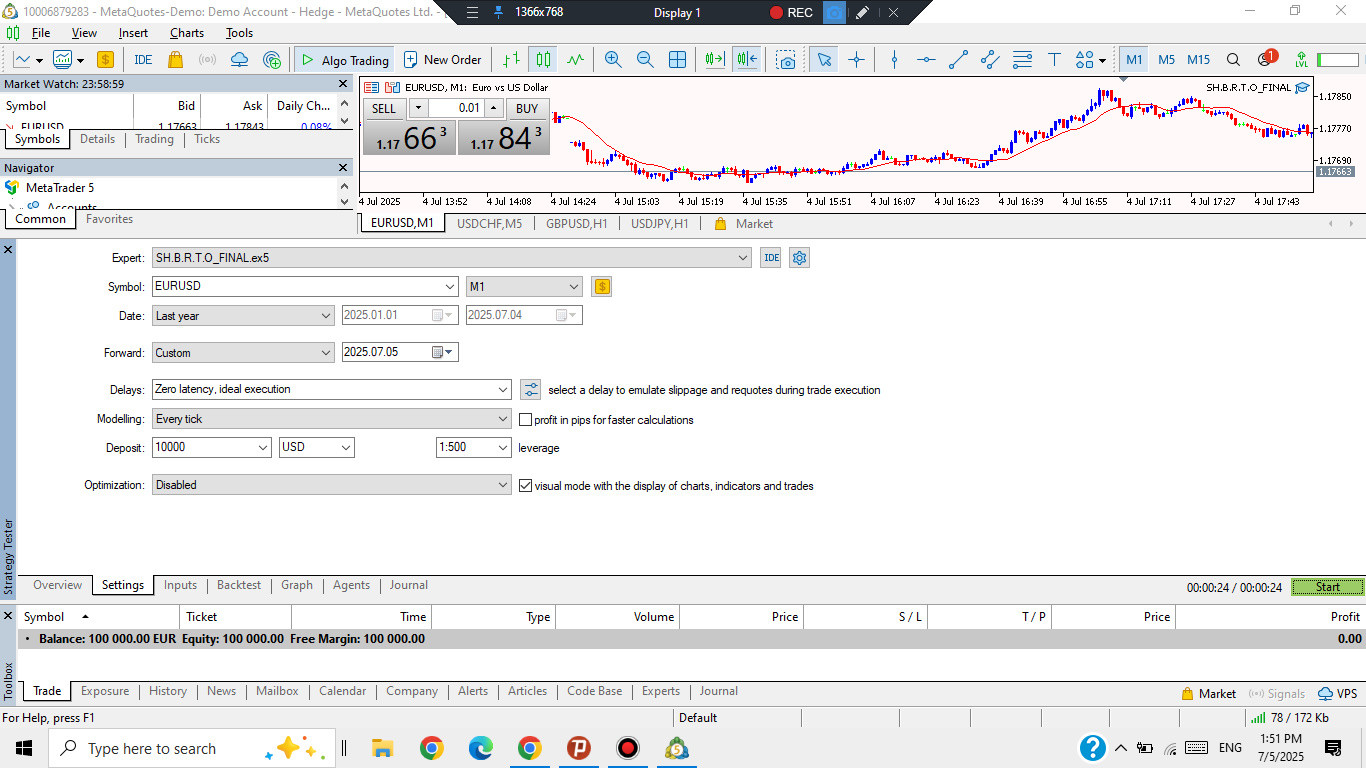Viewport: 1366px width, 768px height.
Task: Toggle Algo Trading on or off
Action: (343, 60)
